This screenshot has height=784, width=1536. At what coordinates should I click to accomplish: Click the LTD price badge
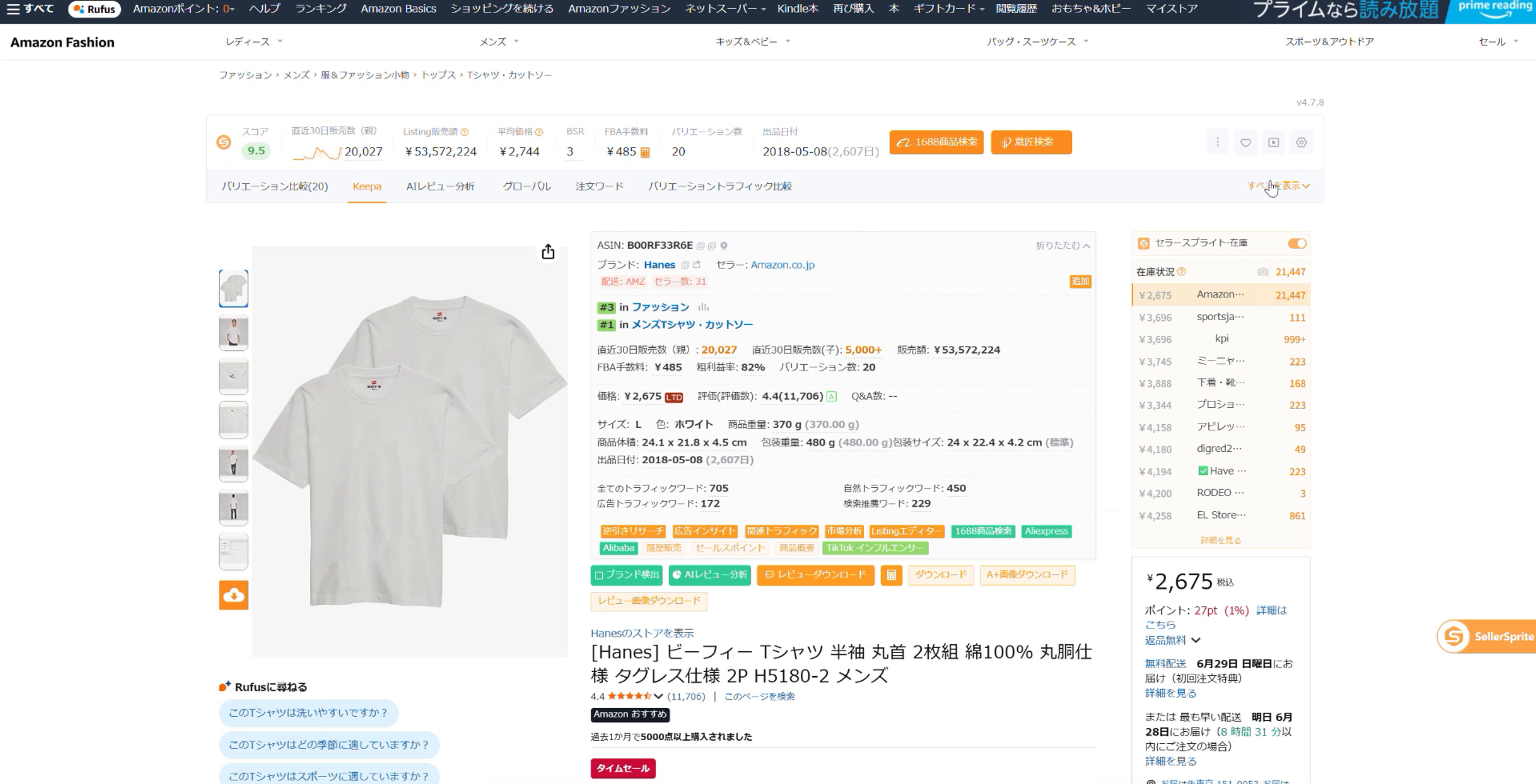tap(674, 397)
